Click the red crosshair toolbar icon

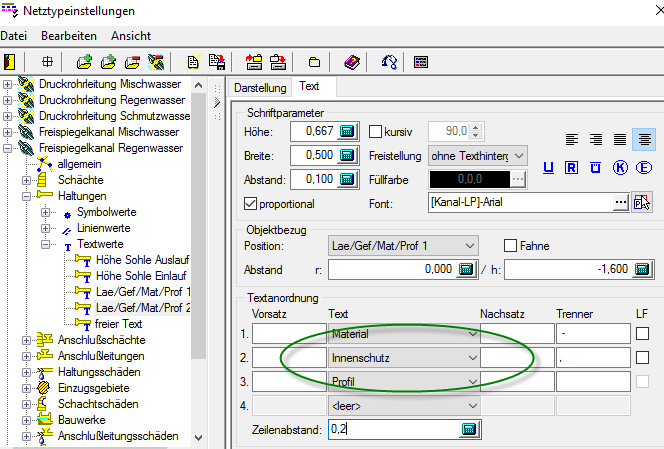(47, 62)
